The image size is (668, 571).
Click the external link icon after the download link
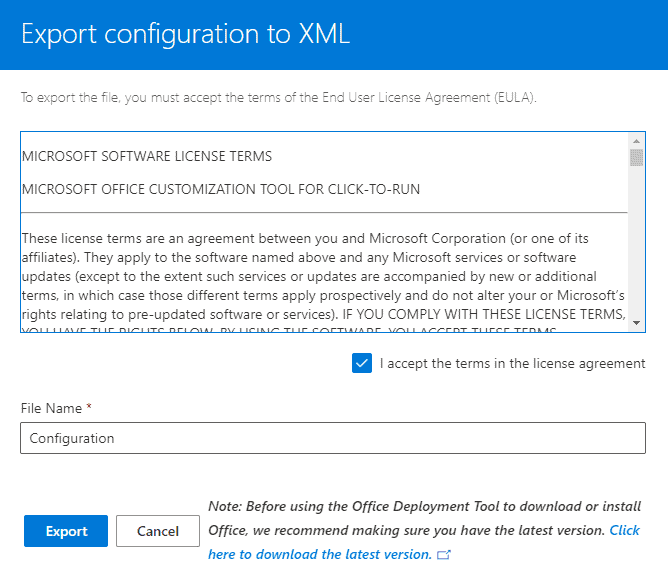443,555
